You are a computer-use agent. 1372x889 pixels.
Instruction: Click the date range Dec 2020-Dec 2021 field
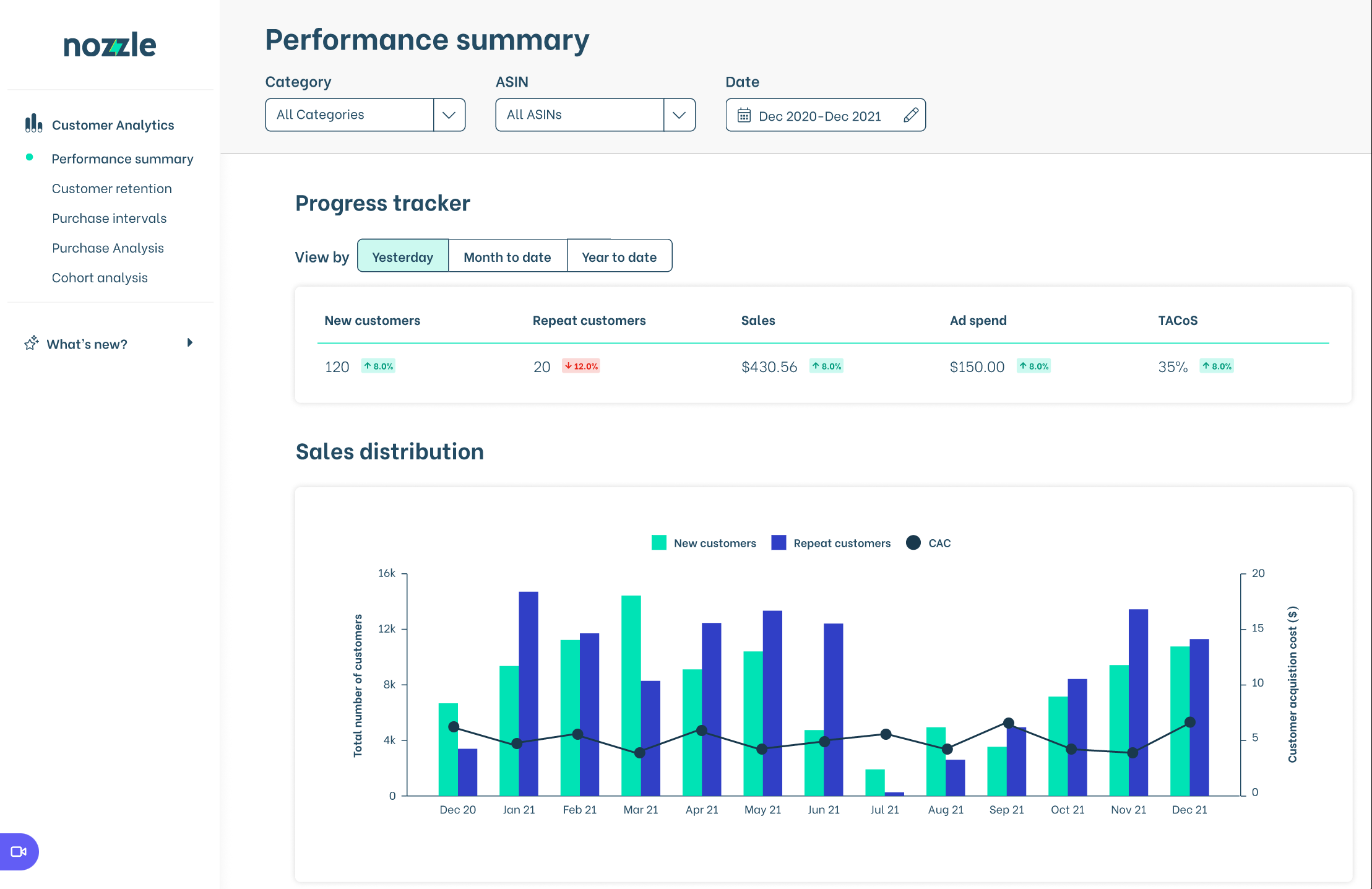(x=825, y=114)
